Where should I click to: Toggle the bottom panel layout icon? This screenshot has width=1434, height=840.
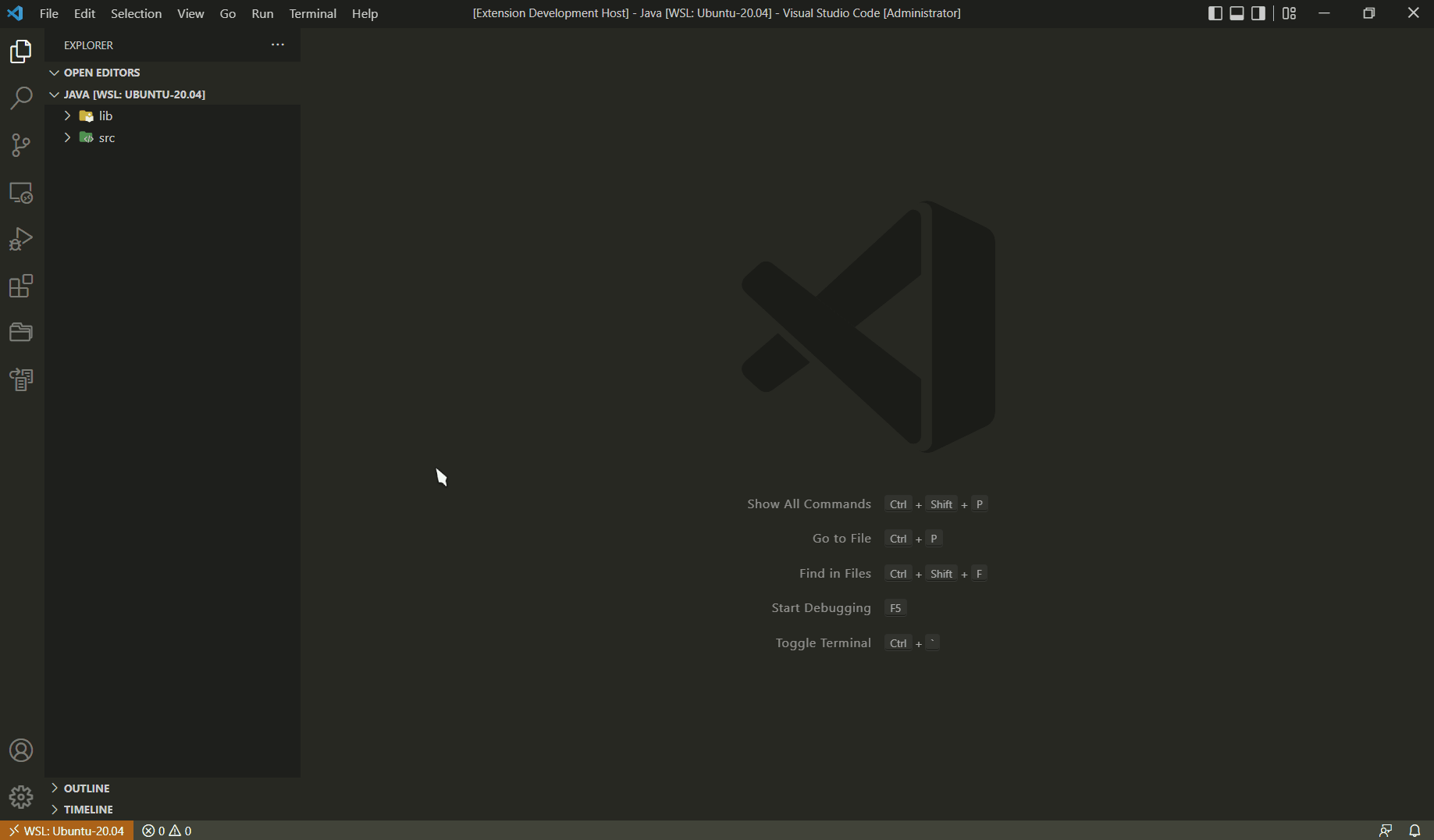tap(1237, 13)
